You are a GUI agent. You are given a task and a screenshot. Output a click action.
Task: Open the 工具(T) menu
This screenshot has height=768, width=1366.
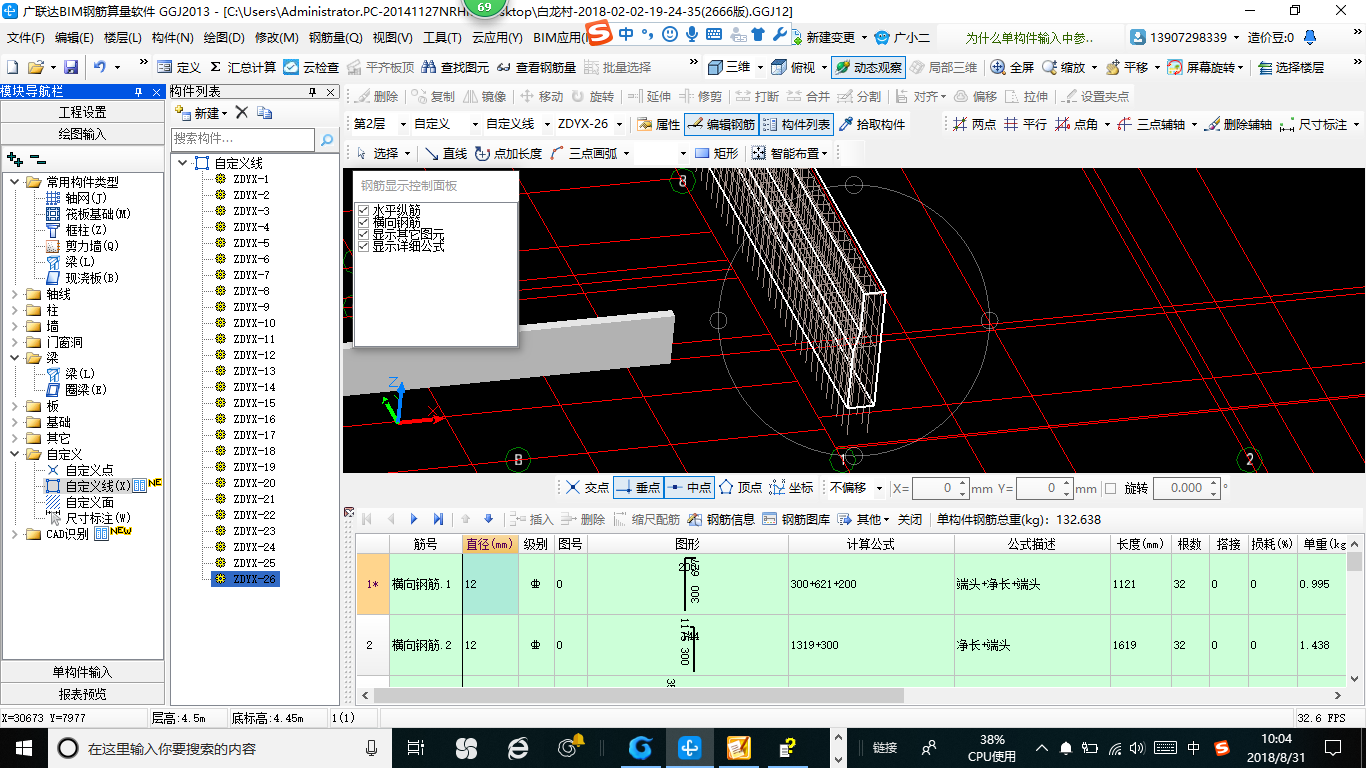441,38
